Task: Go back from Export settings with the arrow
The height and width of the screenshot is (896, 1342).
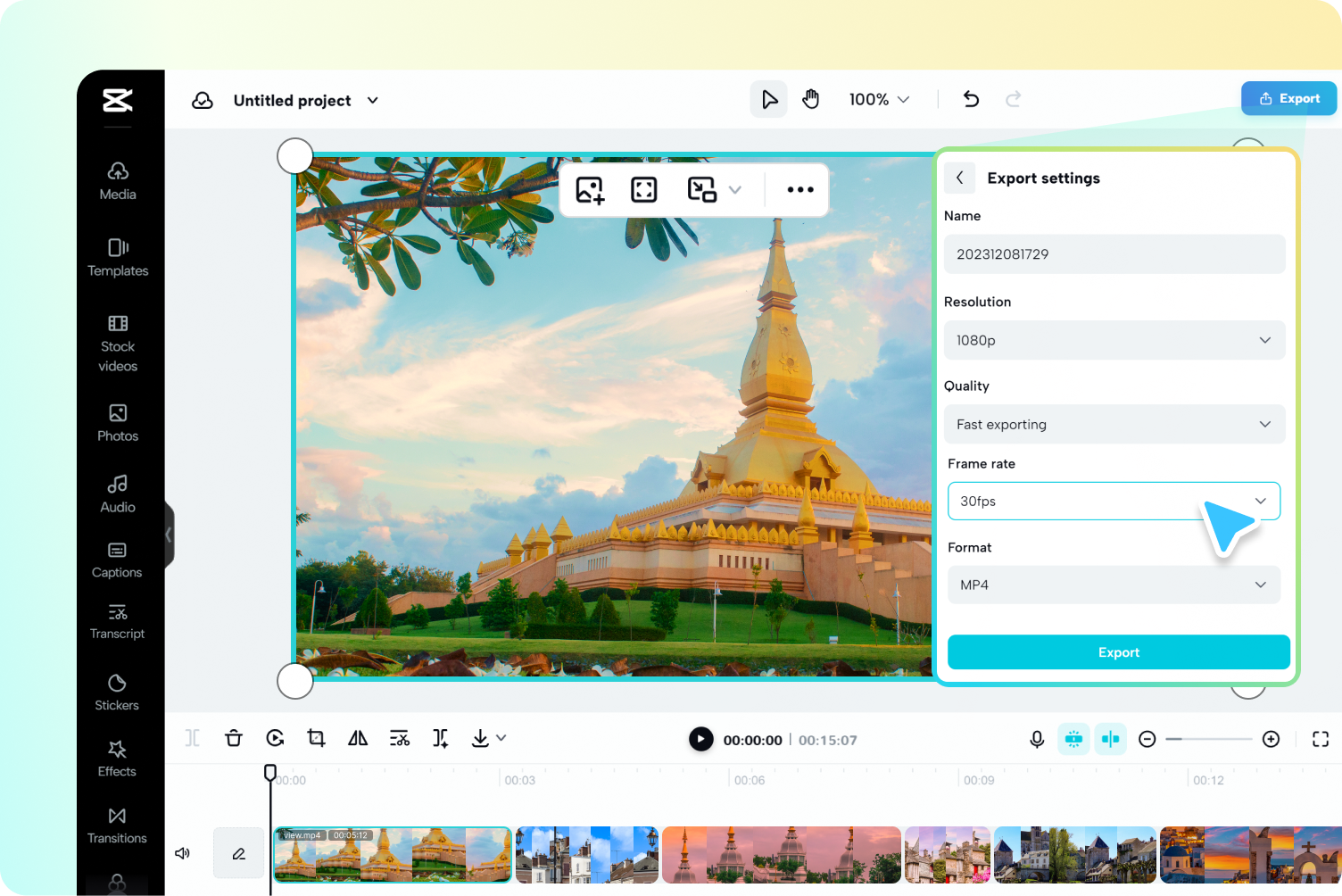Action: point(959,178)
